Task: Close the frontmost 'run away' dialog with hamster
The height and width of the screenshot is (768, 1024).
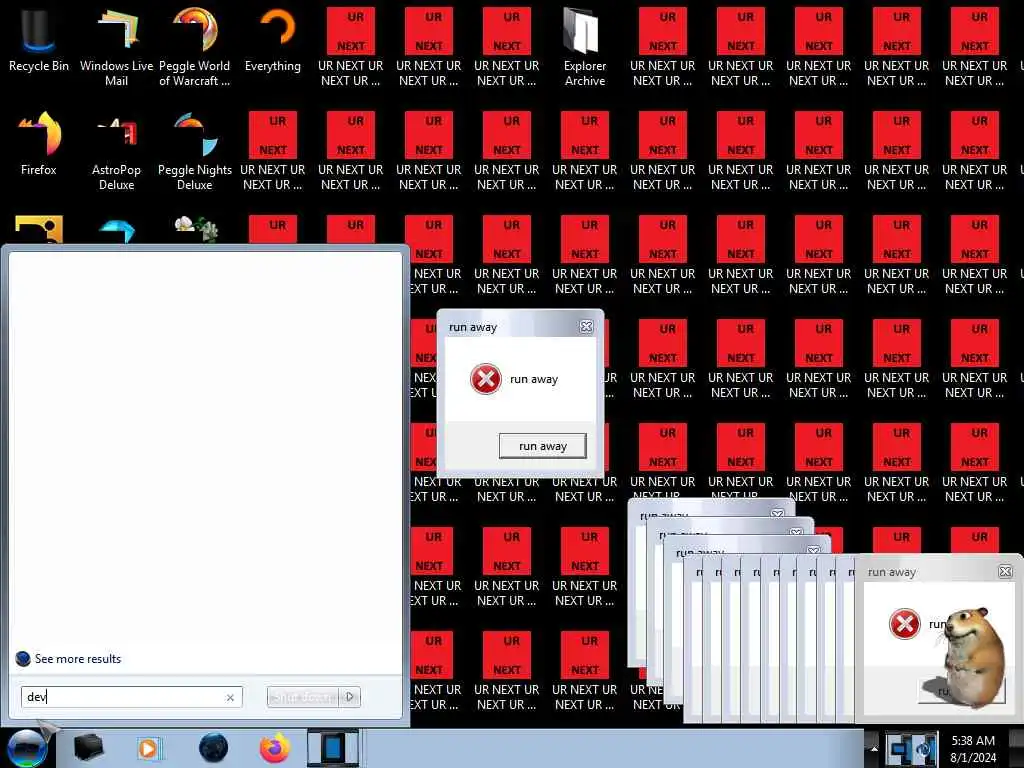Action: [1006, 571]
